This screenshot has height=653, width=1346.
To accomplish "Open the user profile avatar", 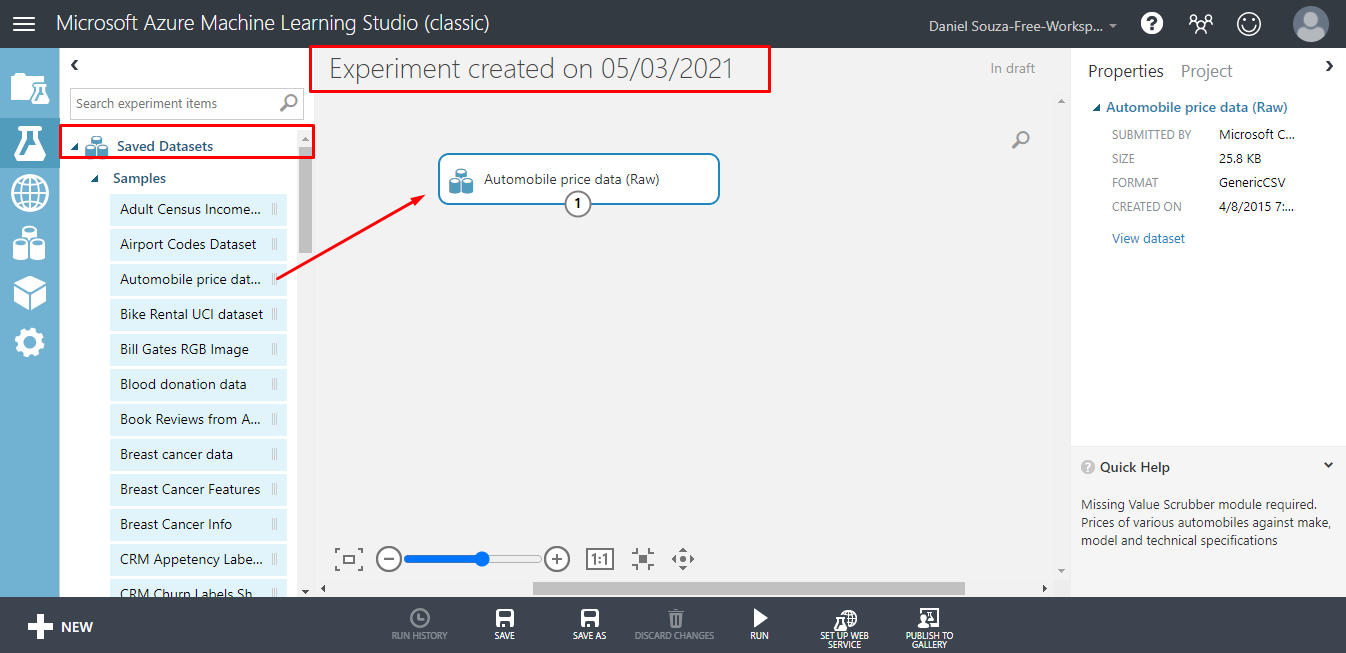I will click(x=1310, y=23).
